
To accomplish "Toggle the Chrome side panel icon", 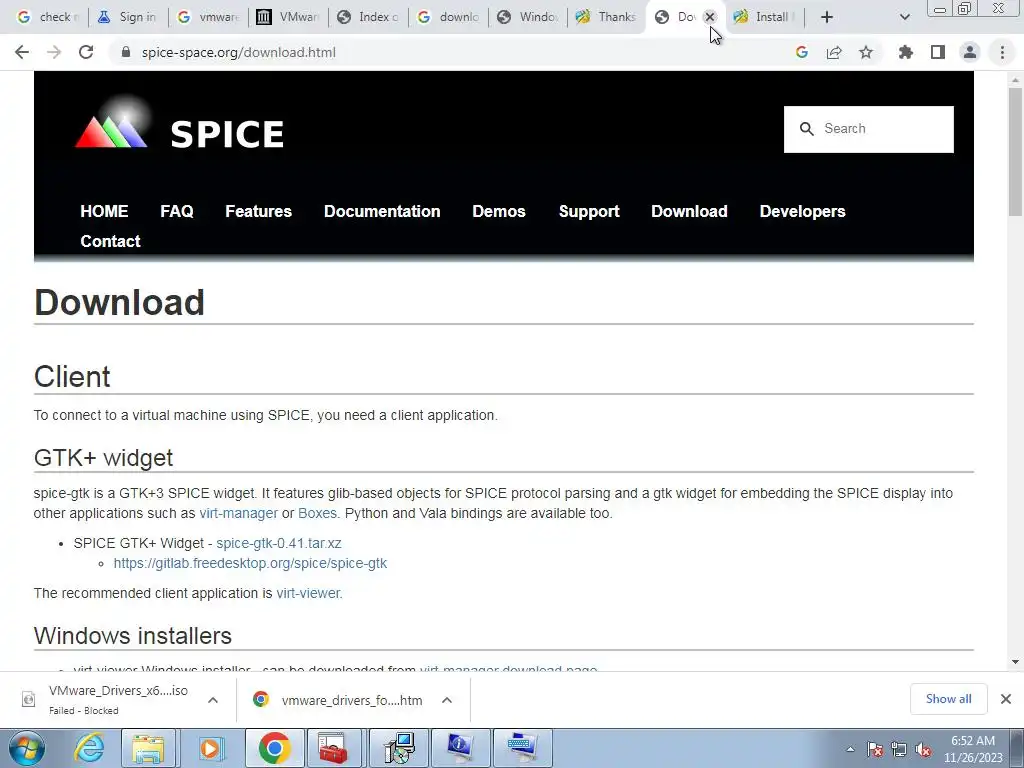I will 938,52.
